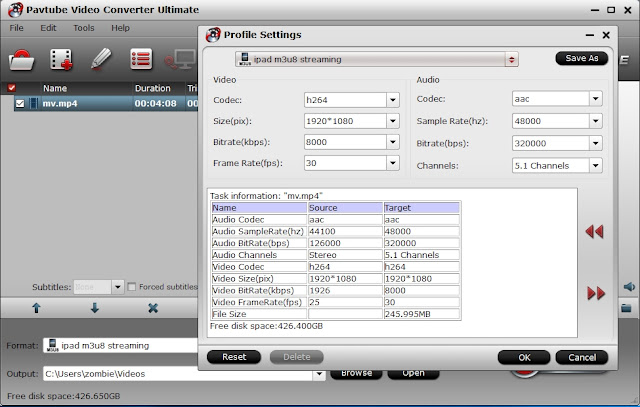Click source Audio SampleRate 44100 cell
The image size is (640, 407).
pyautogui.click(x=345, y=231)
